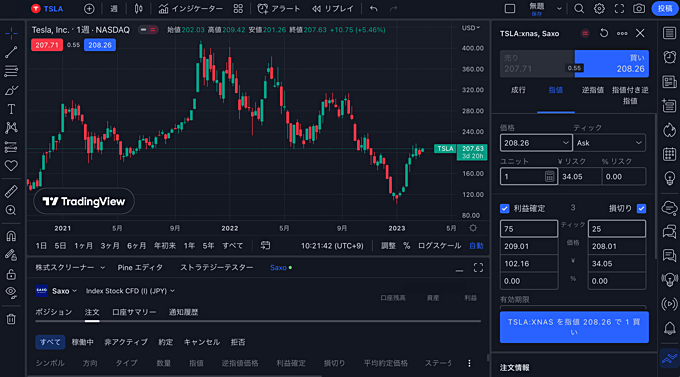Viewport: 680px width, 377px height.
Task: Edit the stop loss ticks field 25
Action: (617, 229)
